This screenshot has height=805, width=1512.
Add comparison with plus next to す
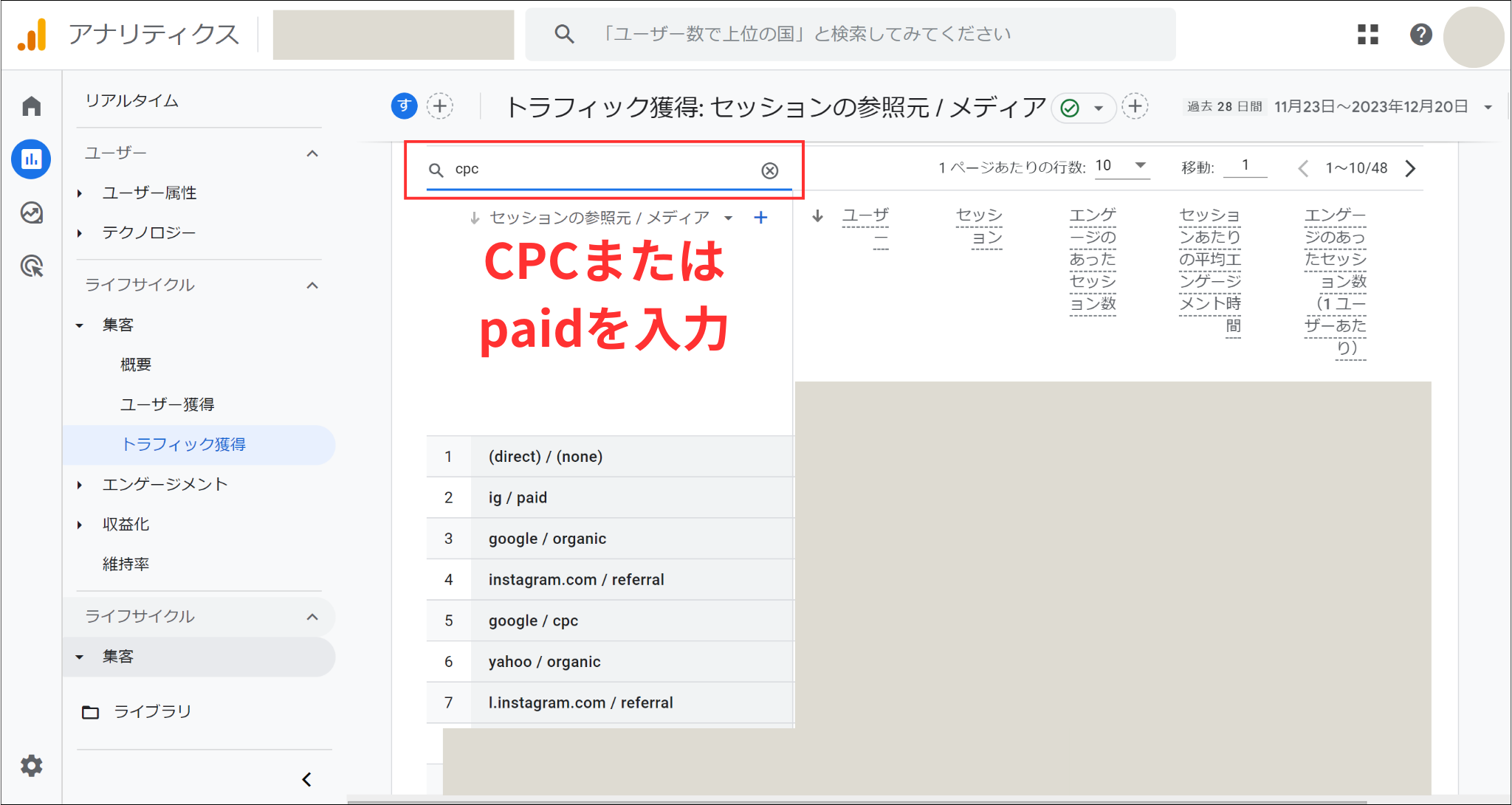pos(440,106)
